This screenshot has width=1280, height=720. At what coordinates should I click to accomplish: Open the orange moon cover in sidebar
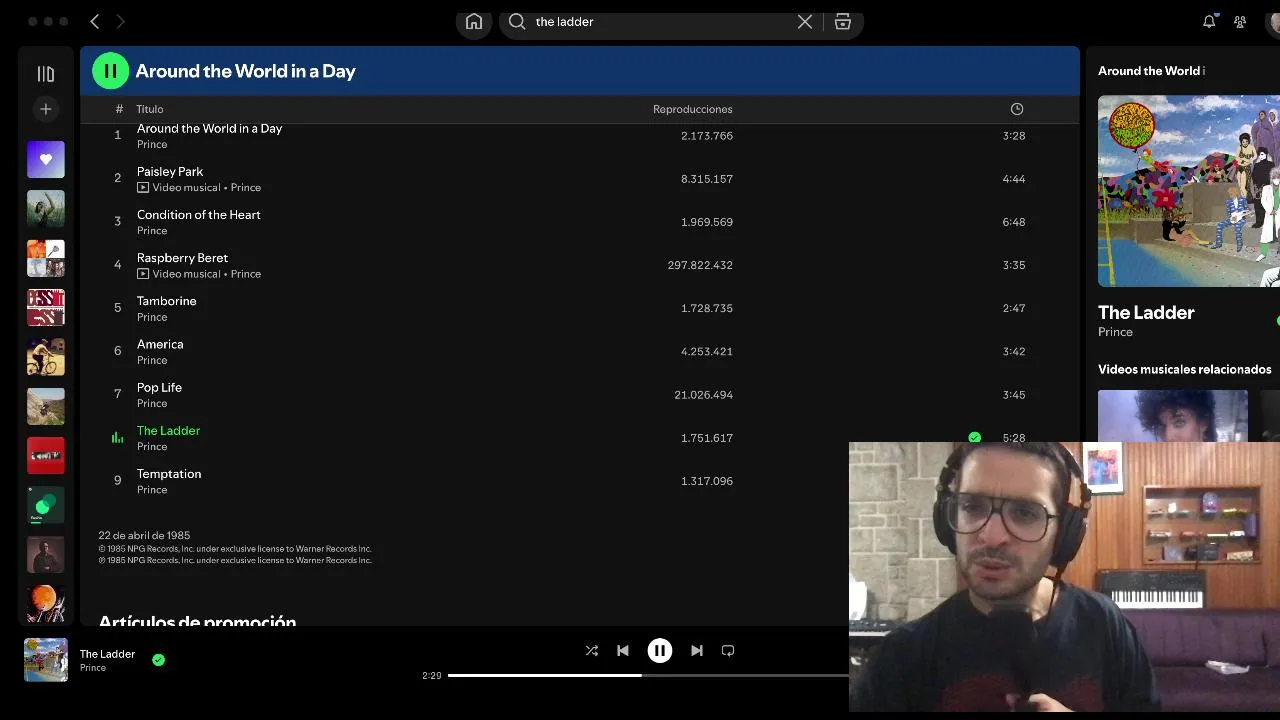[x=46, y=604]
